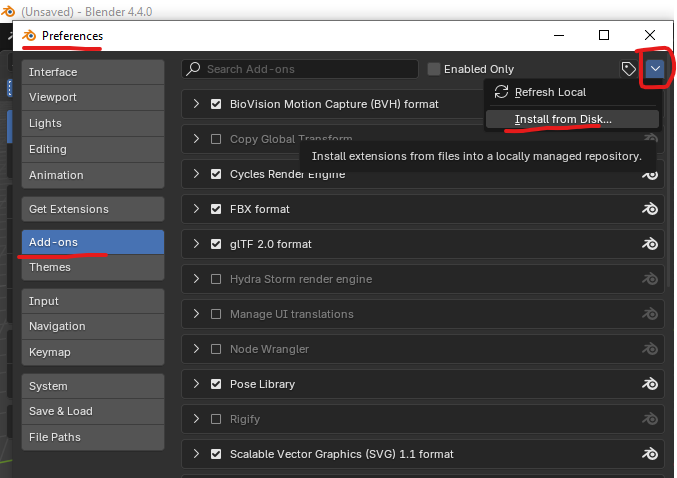Click Blender logo beside Rigify add-on
The width and height of the screenshot is (677, 478).
pos(649,419)
